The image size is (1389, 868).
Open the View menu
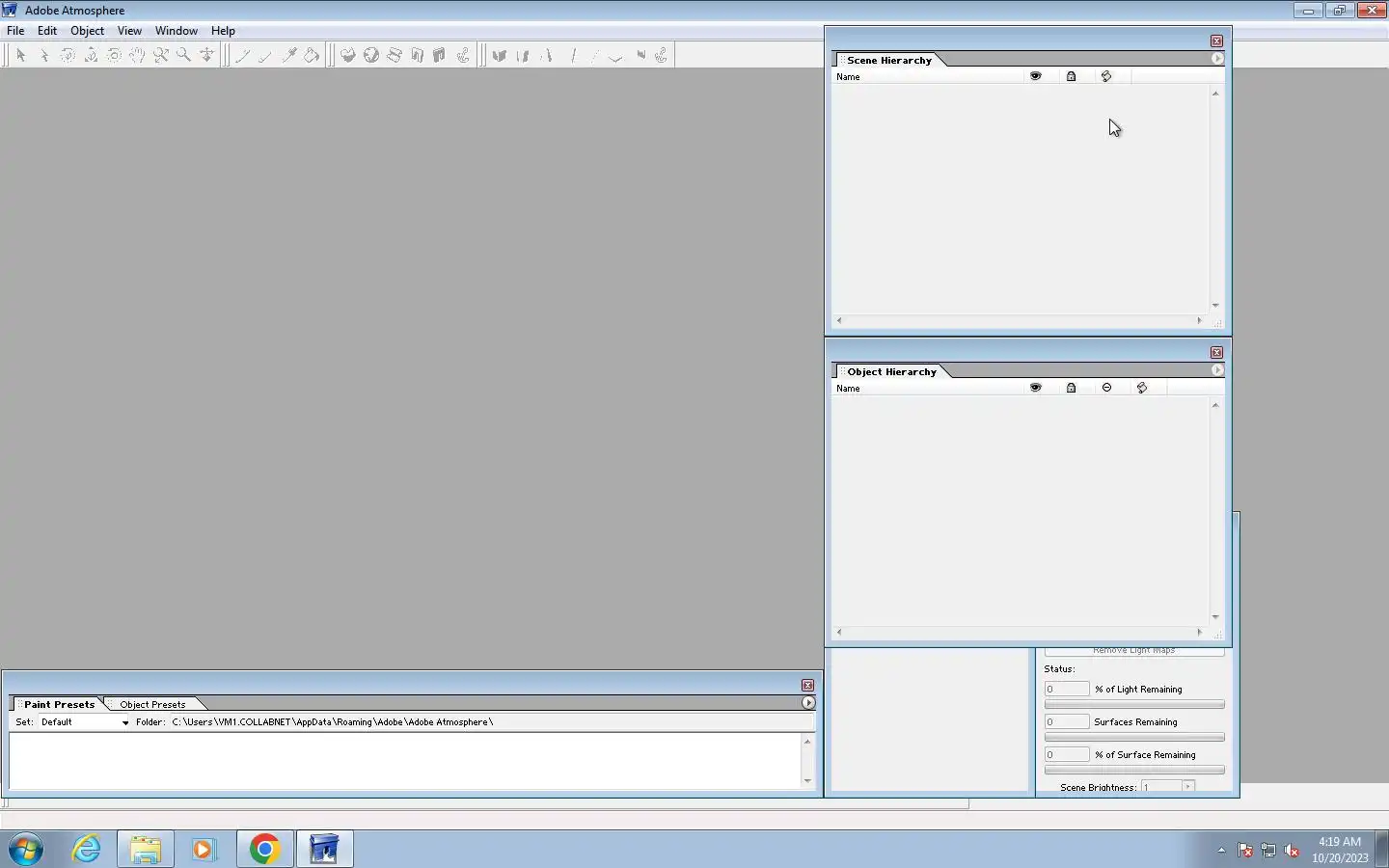(x=129, y=31)
